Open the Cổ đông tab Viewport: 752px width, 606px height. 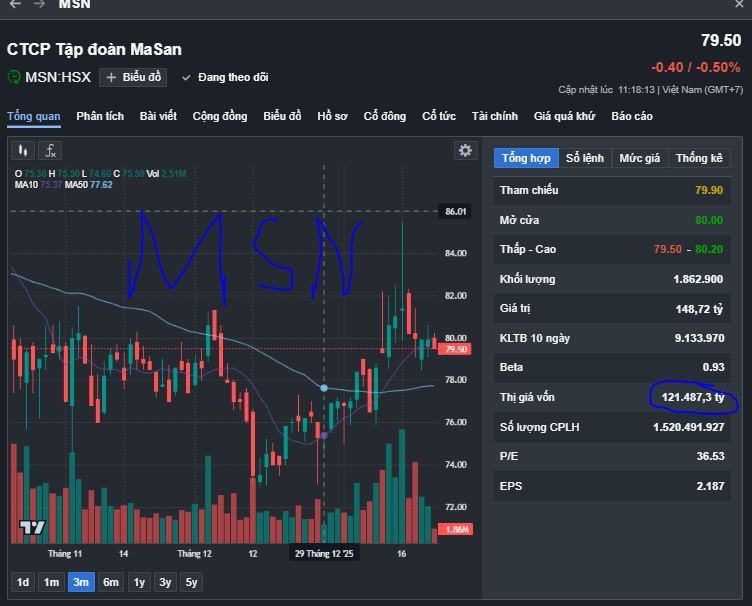385,116
